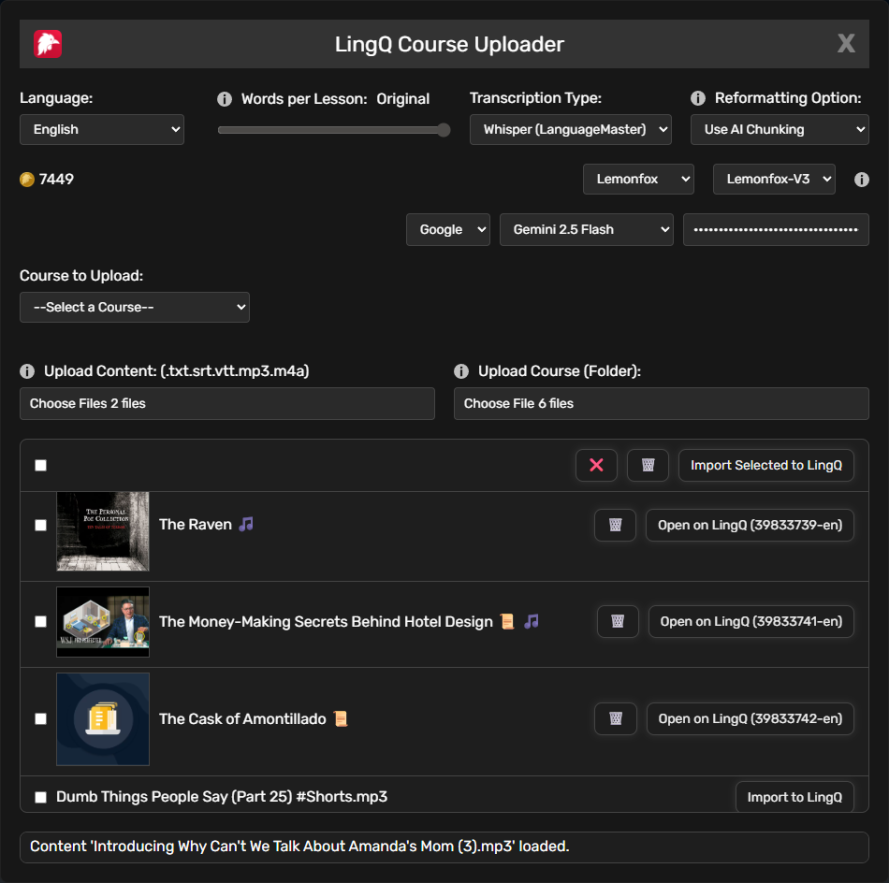Open the Language dropdown showing English
The height and width of the screenshot is (883, 889).
102,129
